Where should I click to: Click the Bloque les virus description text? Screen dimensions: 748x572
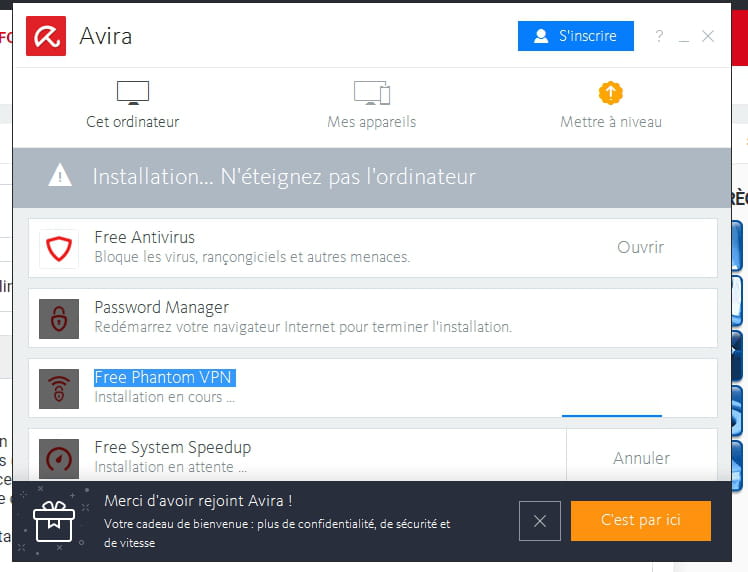point(252,257)
